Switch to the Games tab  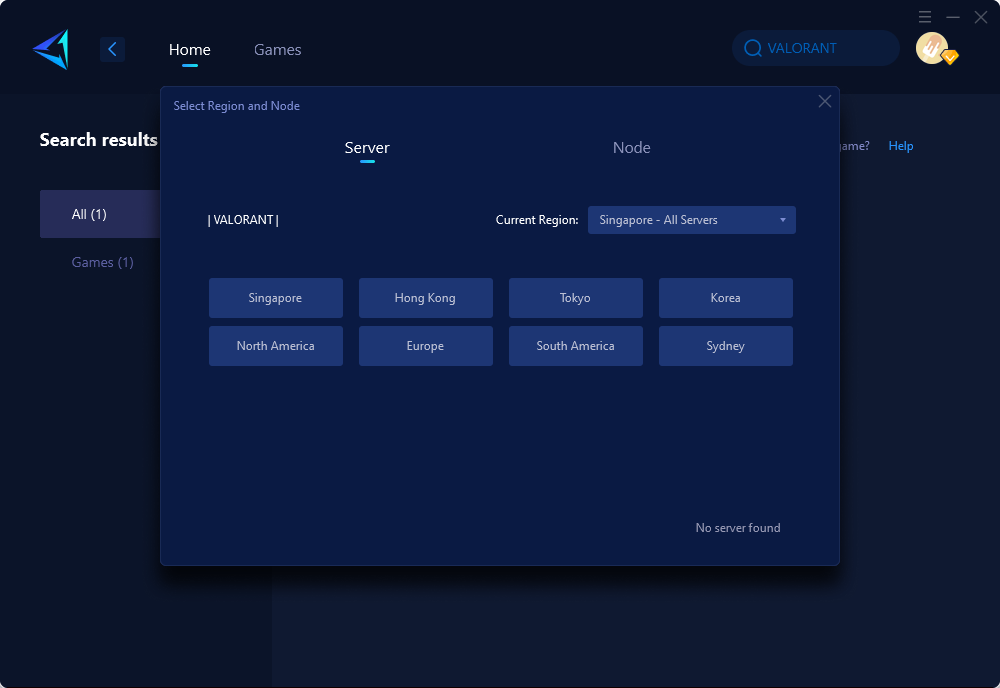coord(277,50)
